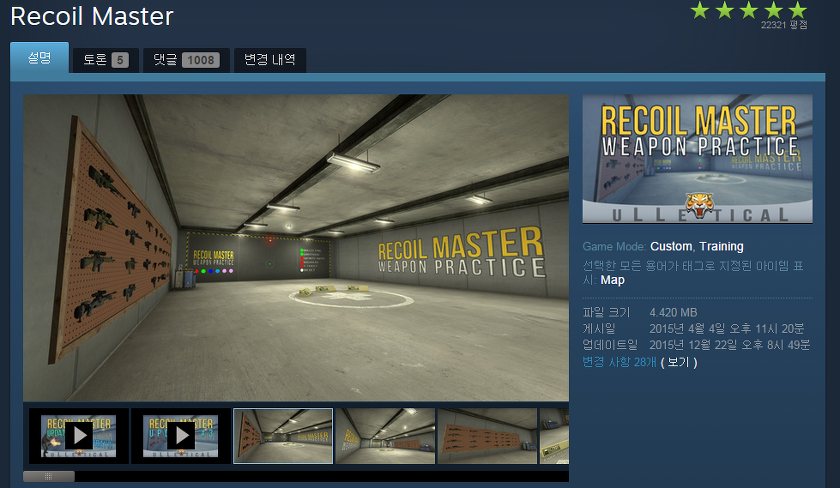Switch to the 변경 내역 tab
This screenshot has height=488, width=840.
270,60
